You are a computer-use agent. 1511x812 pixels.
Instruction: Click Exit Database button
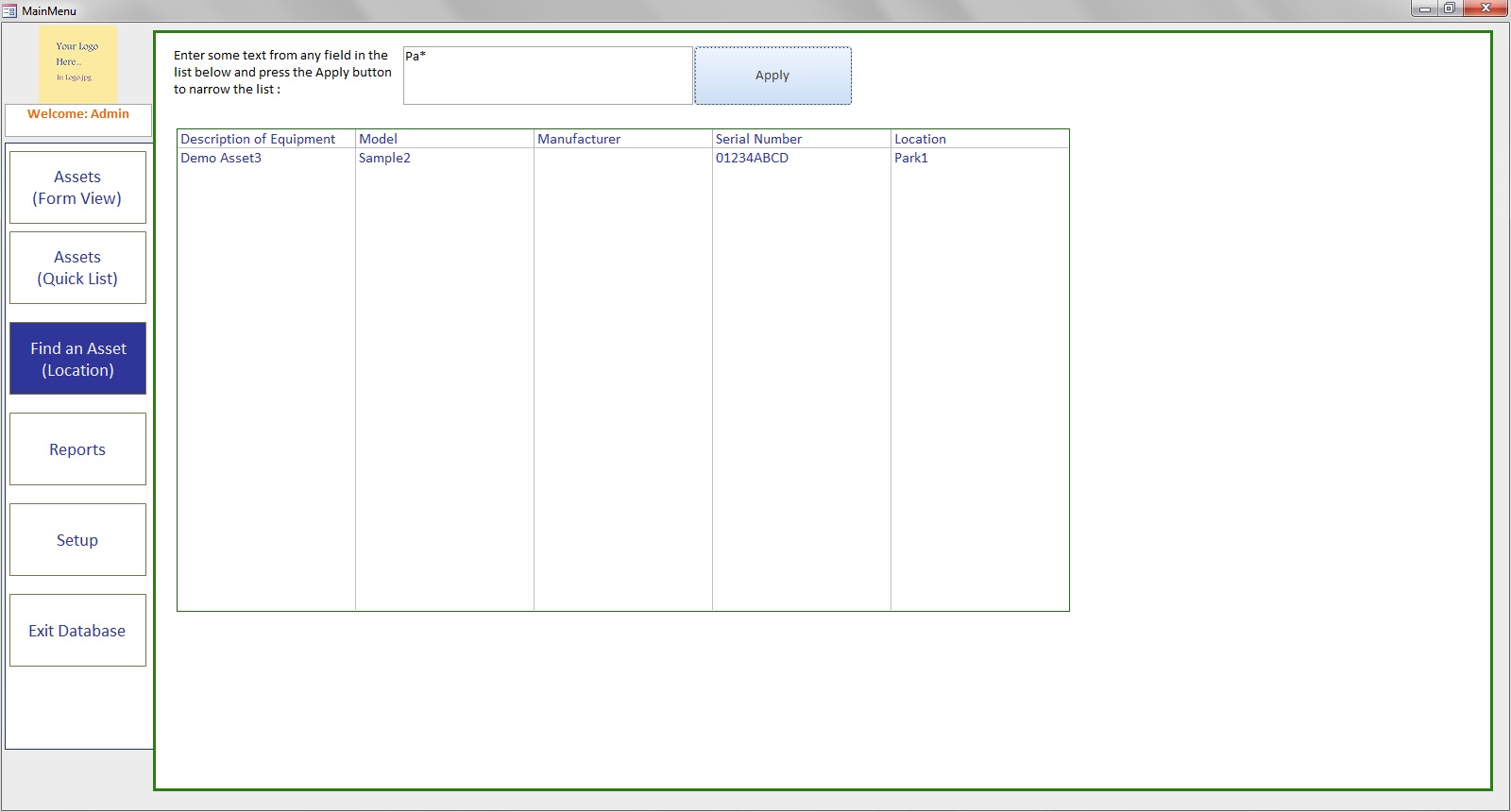(77, 631)
